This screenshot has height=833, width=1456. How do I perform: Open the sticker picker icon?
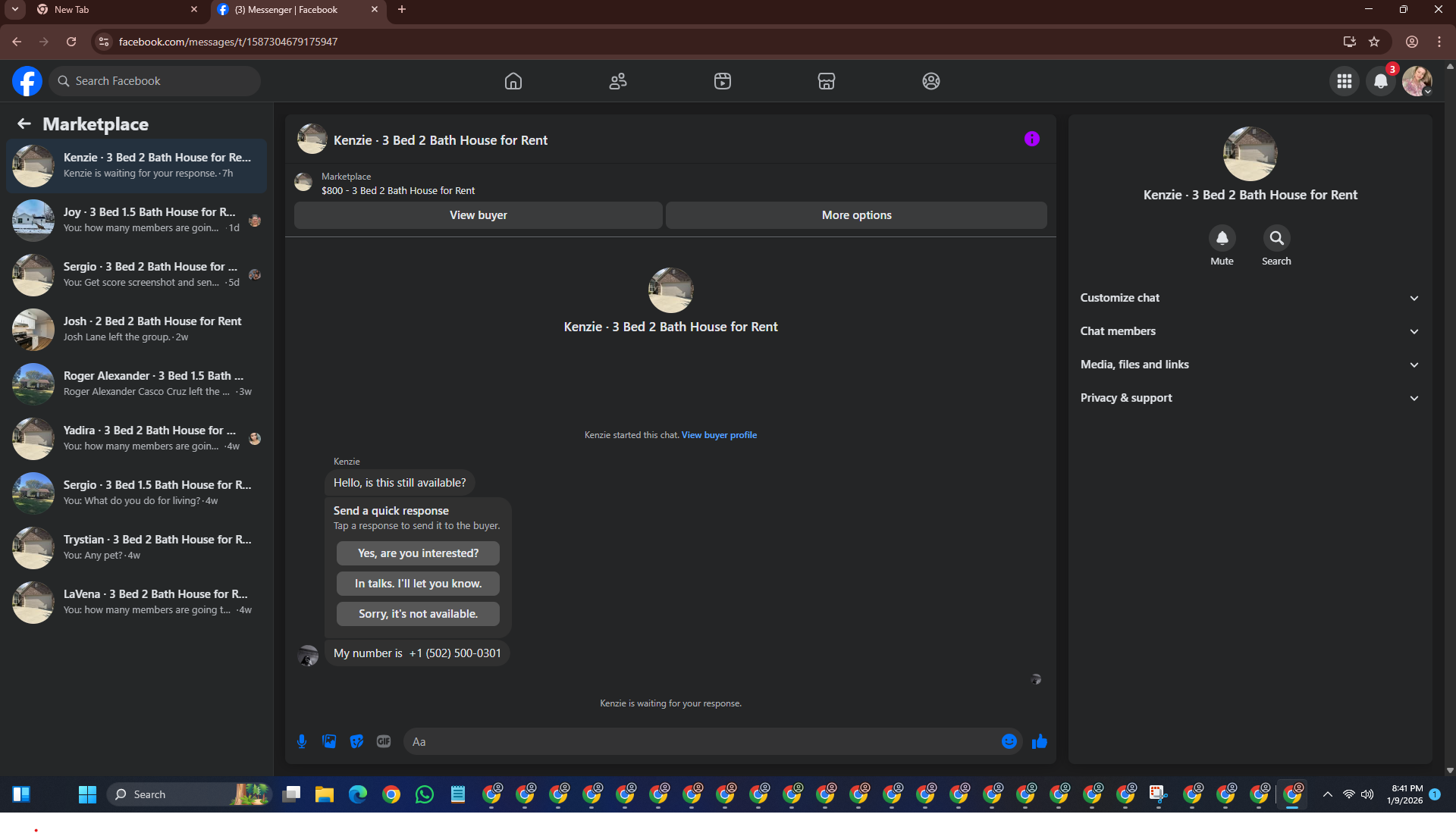pos(356,741)
